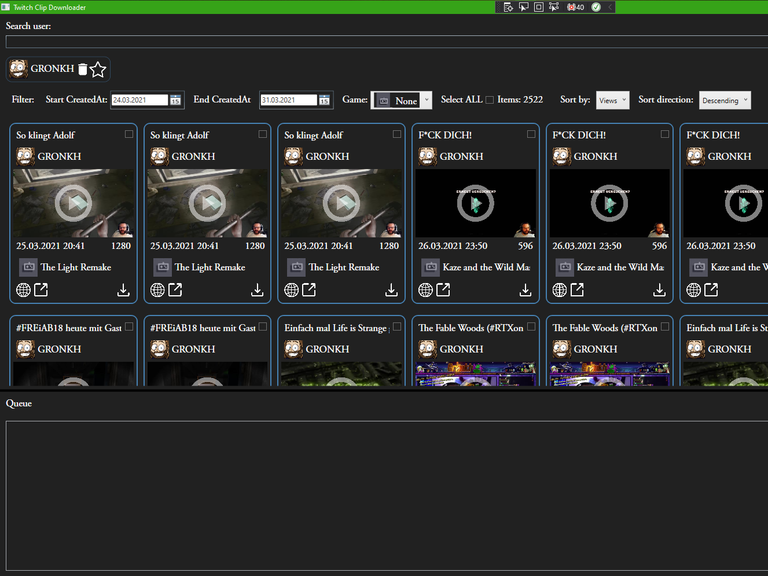Click the empty Queue list area
Image resolution: width=768 pixels, height=576 pixels.
tap(387, 496)
